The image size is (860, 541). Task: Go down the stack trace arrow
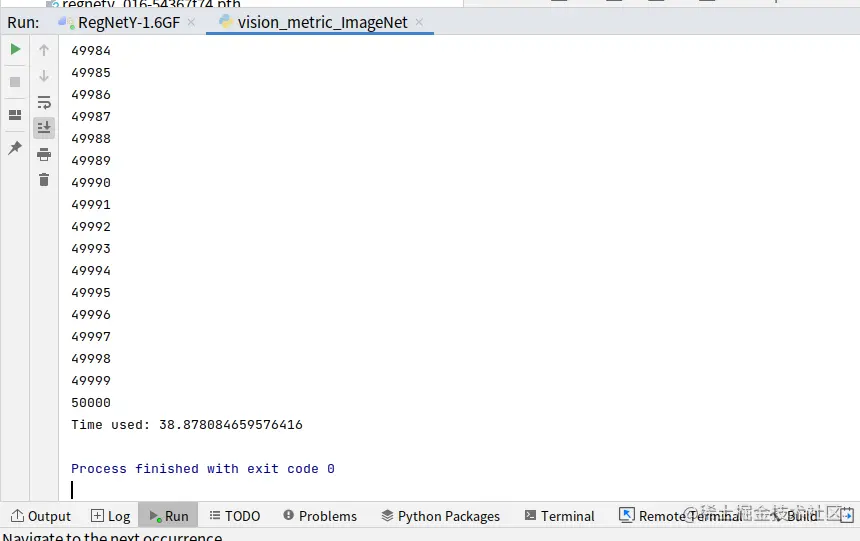(44, 76)
